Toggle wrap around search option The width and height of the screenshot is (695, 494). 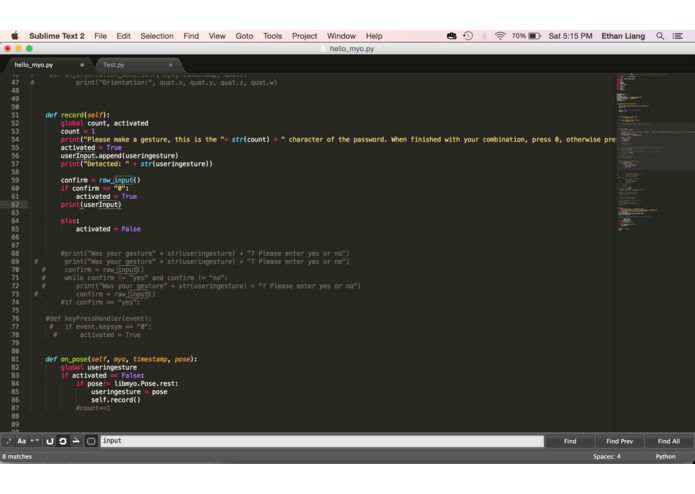tap(63, 441)
